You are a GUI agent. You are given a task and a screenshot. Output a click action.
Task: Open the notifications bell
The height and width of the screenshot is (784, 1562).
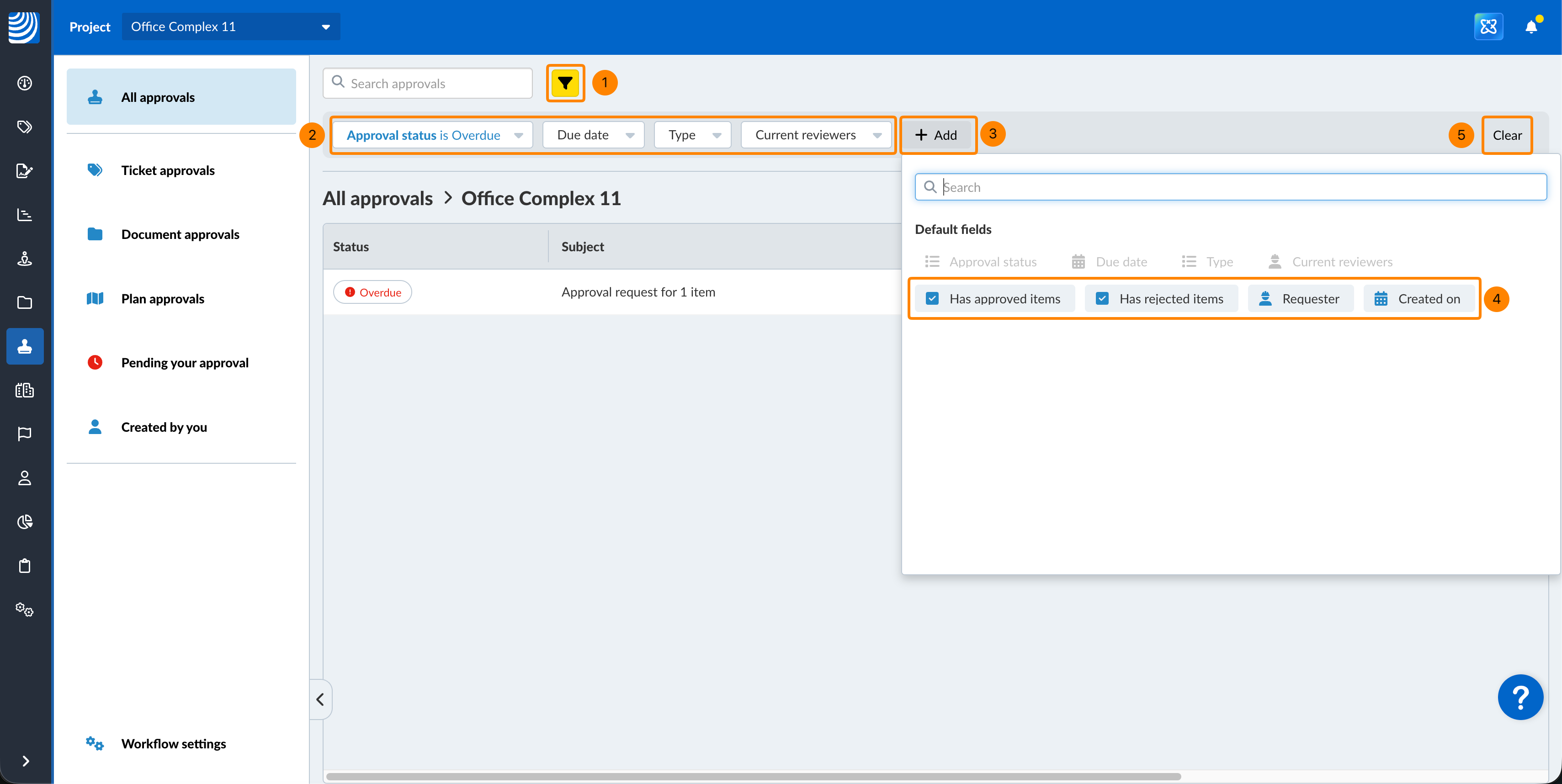pyautogui.click(x=1530, y=26)
